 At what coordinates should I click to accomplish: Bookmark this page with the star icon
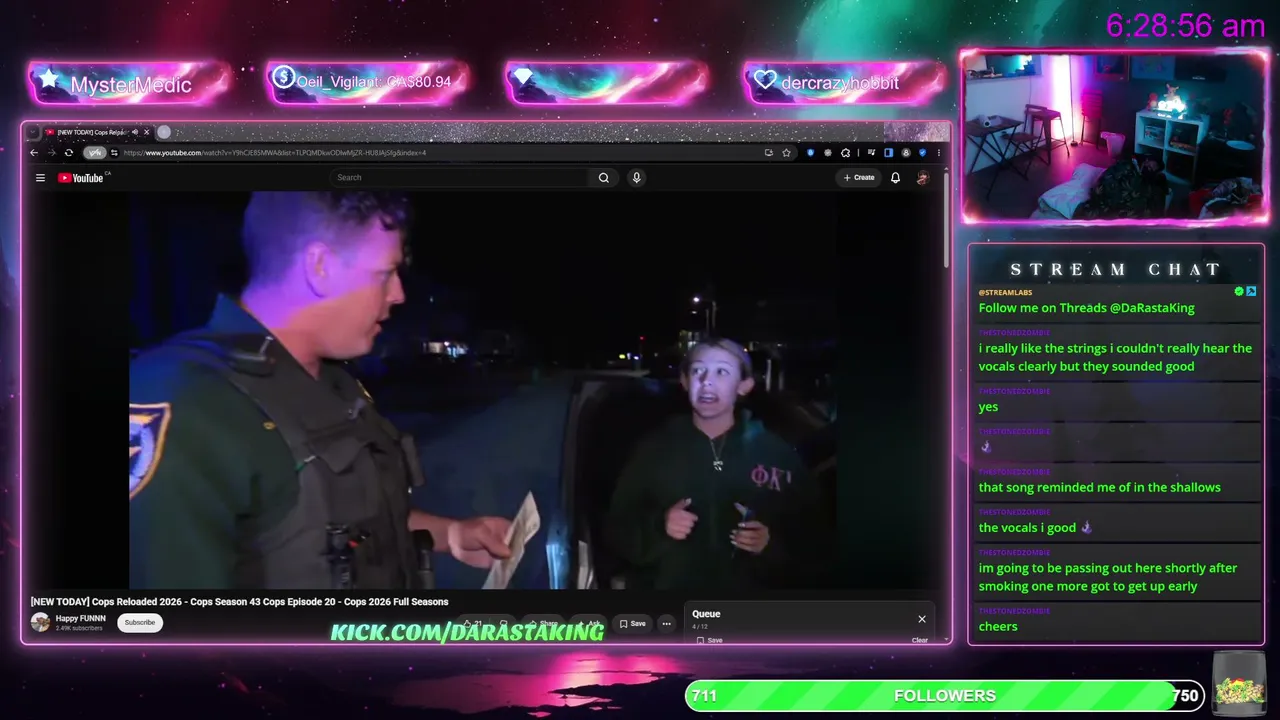click(787, 153)
